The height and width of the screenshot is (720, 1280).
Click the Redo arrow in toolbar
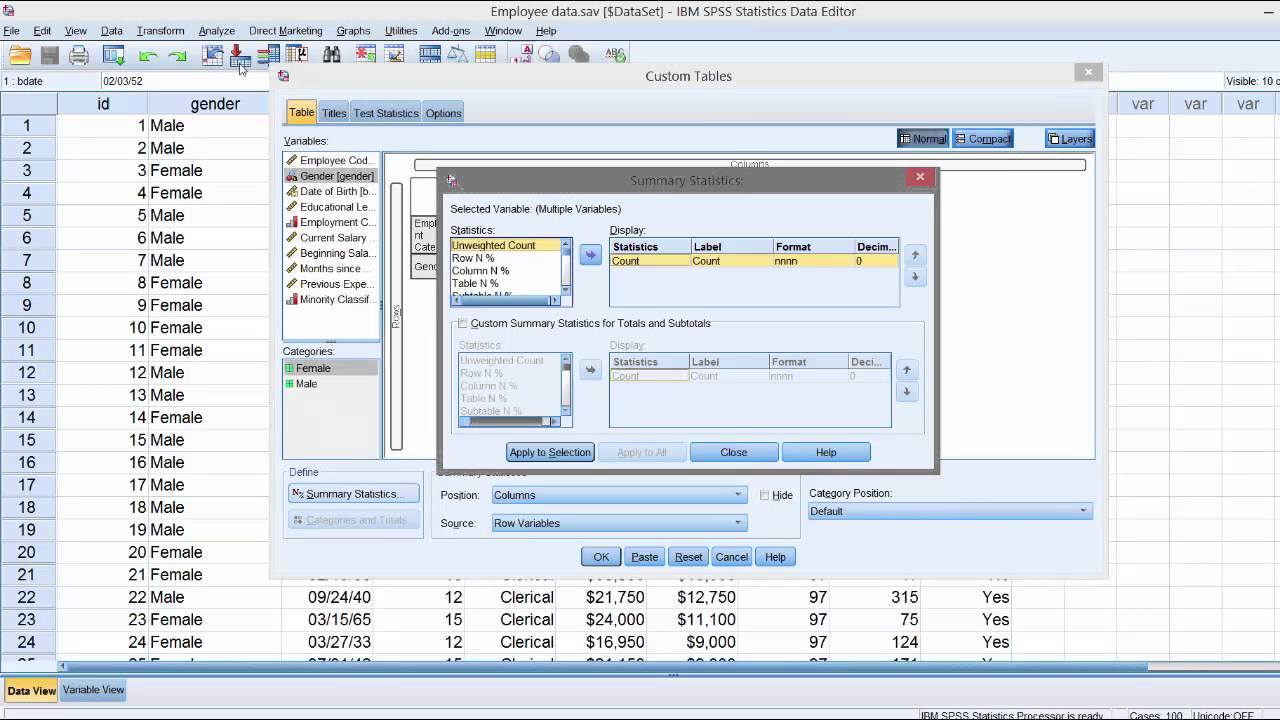click(x=177, y=56)
